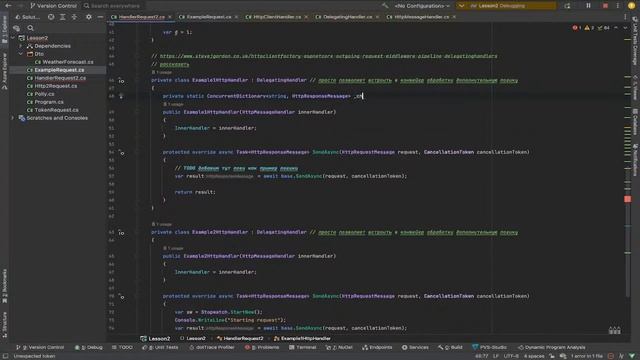Image resolution: width=640 pixels, height=360 pixels.
Task: Pause the debugging session
Action: click(588, 6)
